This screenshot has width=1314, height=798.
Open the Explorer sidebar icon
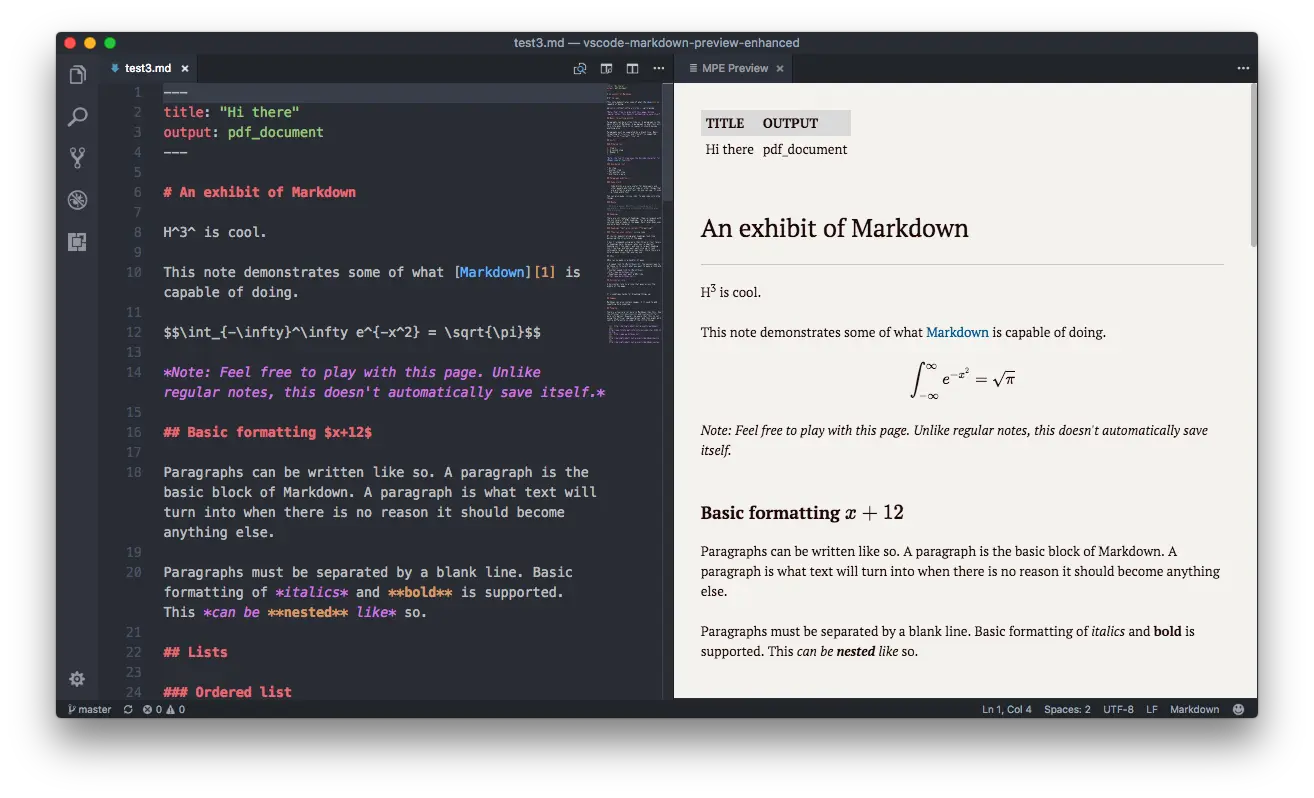[77, 74]
